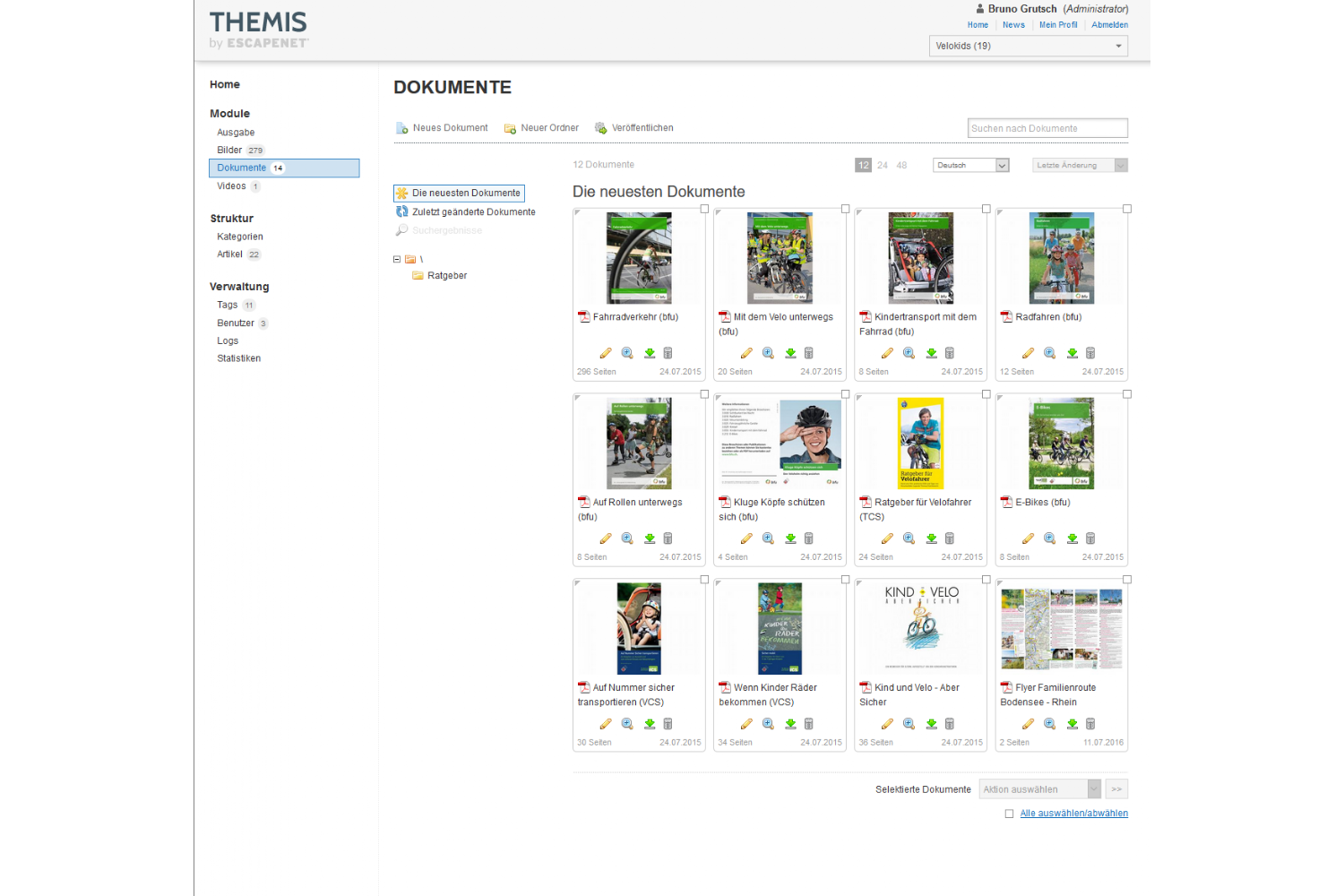Open the Deutsch language dropdown
Image resolution: width=1344 pixels, height=896 pixels.
click(970, 165)
